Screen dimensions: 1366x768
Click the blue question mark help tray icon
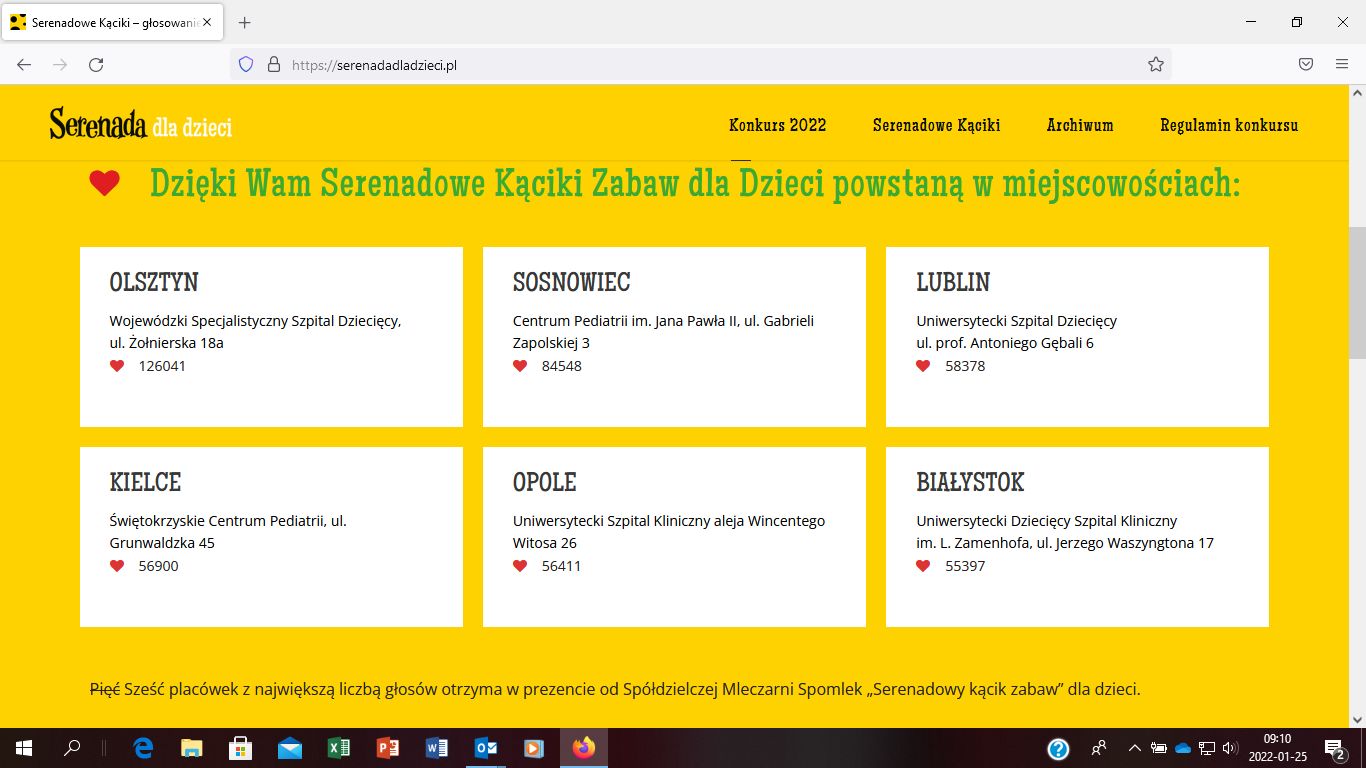pos(1058,748)
